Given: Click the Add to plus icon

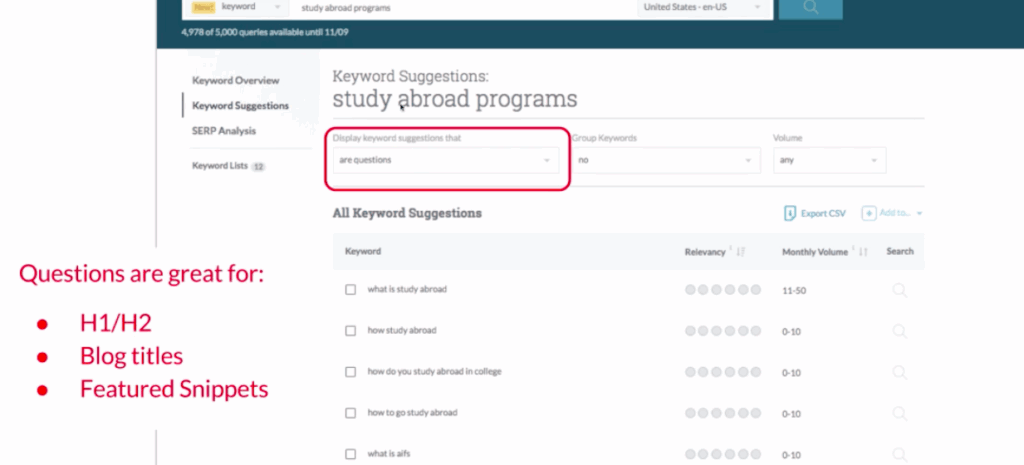Looking at the screenshot, I should click(869, 213).
